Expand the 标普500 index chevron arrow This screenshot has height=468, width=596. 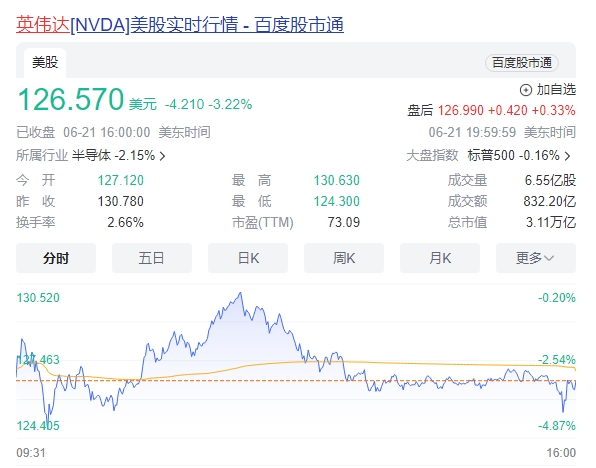567,156
